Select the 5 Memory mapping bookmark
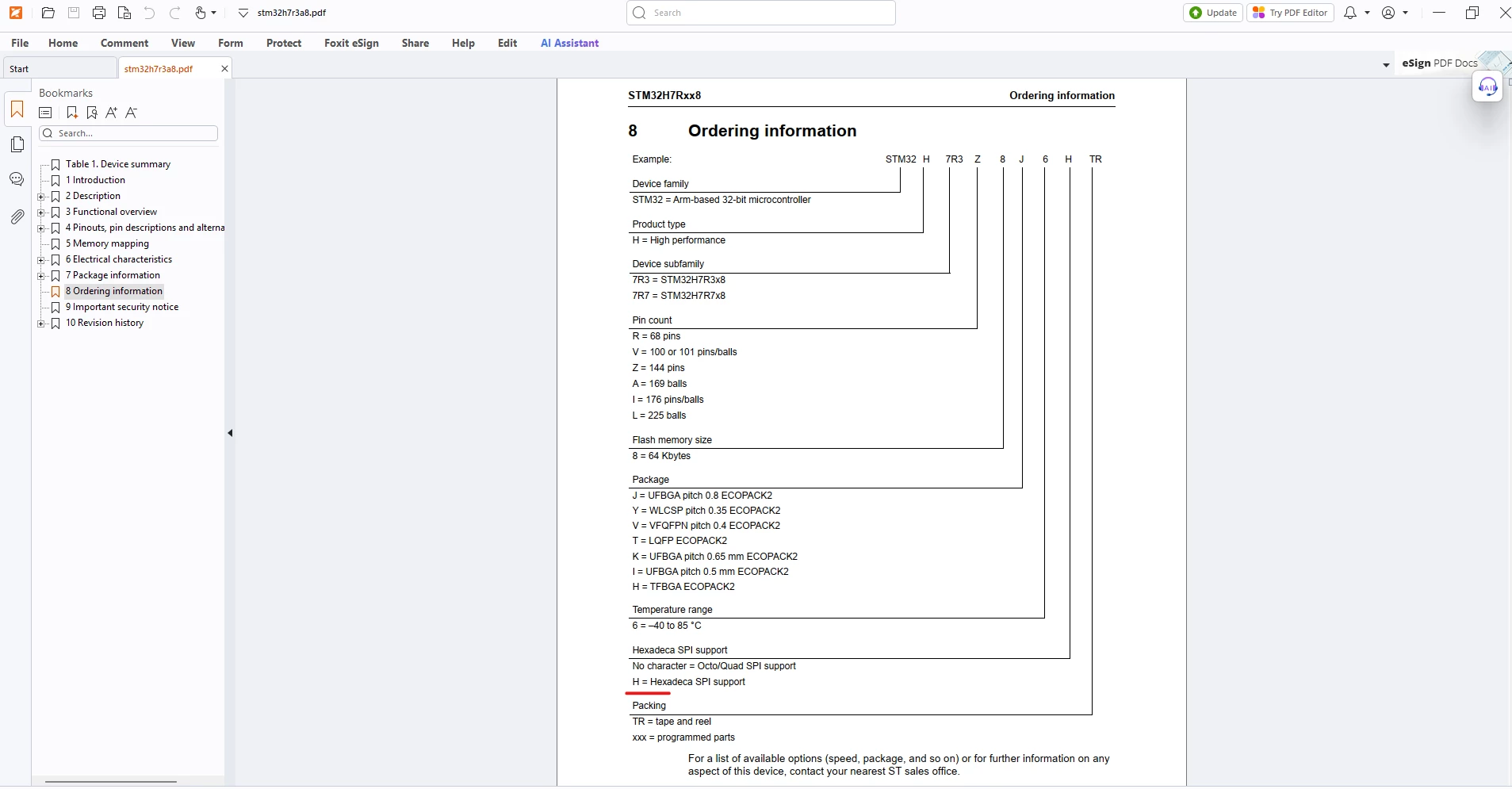This screenshot has height=789, width=1512. pyautogui.click(x=107, y=243)
